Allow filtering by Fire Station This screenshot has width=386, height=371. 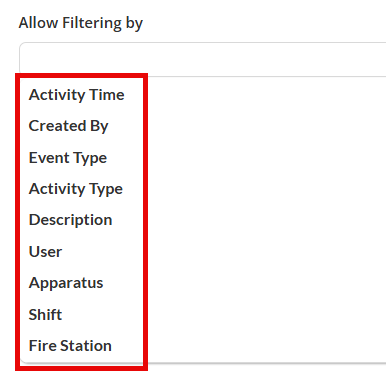point(70,346)
